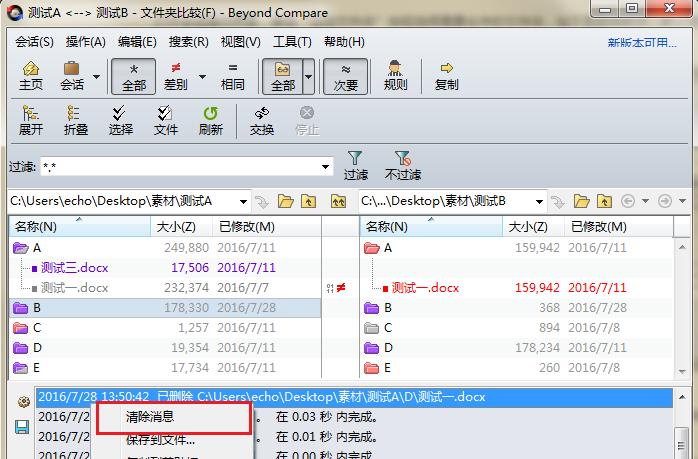Sort left pane by Name (名称(N)) header
Screen dimensions: 698x459
pyautogui.click(x=80, y=227)
